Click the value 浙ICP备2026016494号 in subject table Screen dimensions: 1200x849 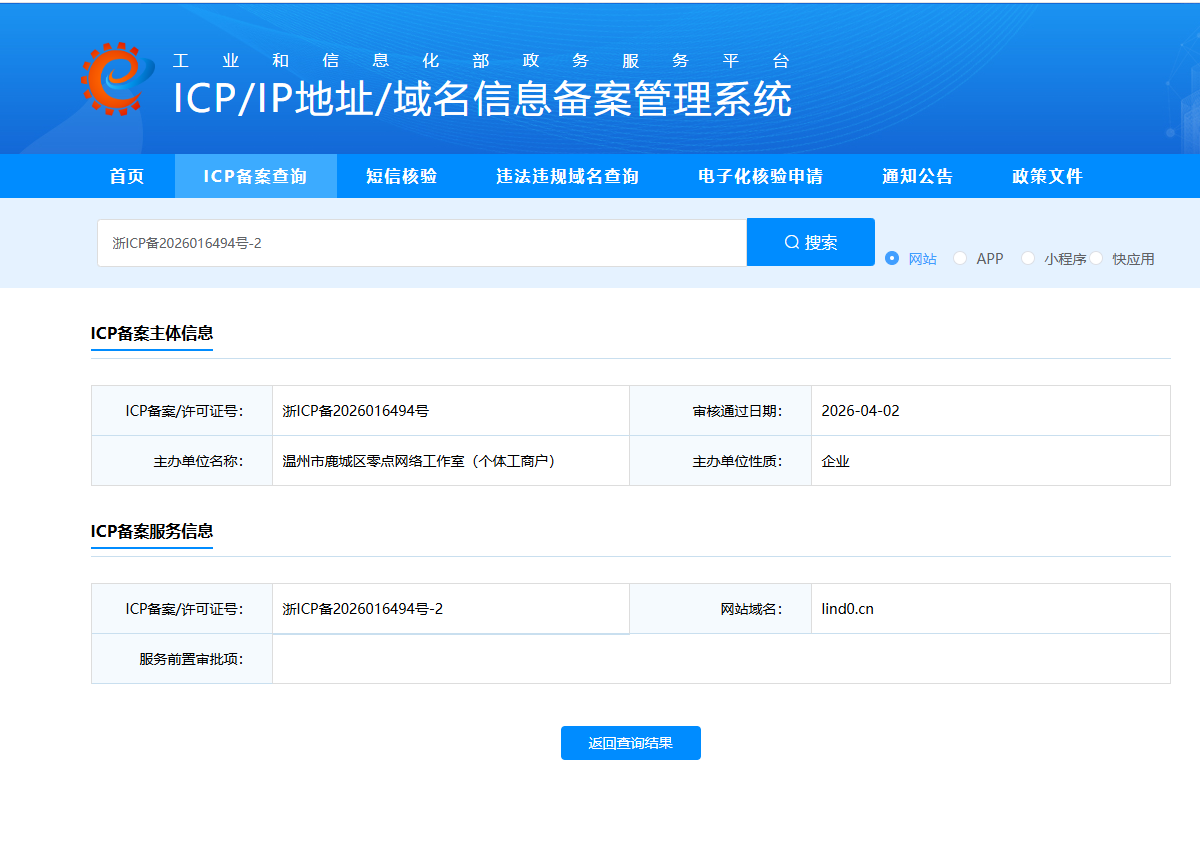pos(356,411)
